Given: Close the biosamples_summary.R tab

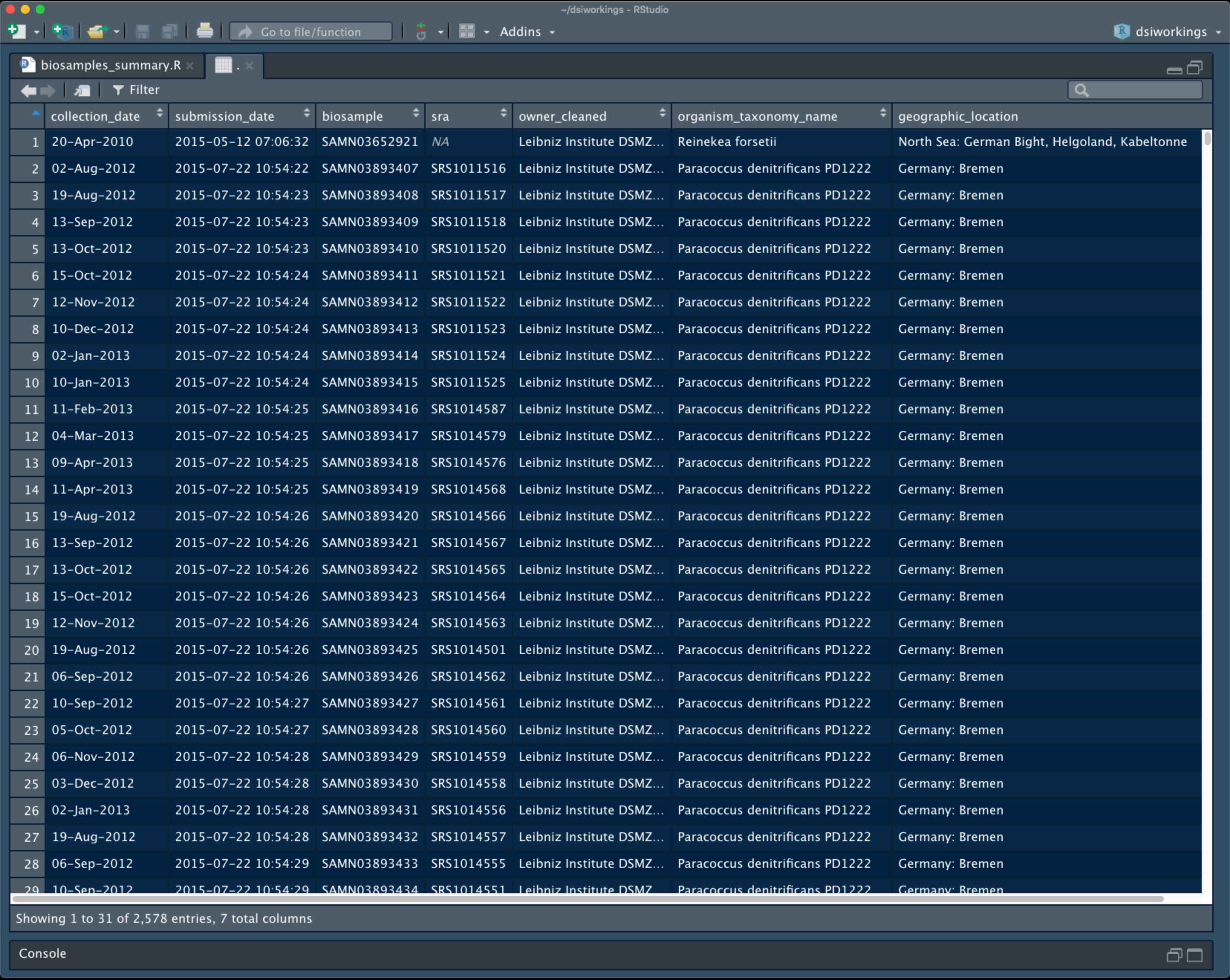Looking at the screenshot, I should pos(190,66).
